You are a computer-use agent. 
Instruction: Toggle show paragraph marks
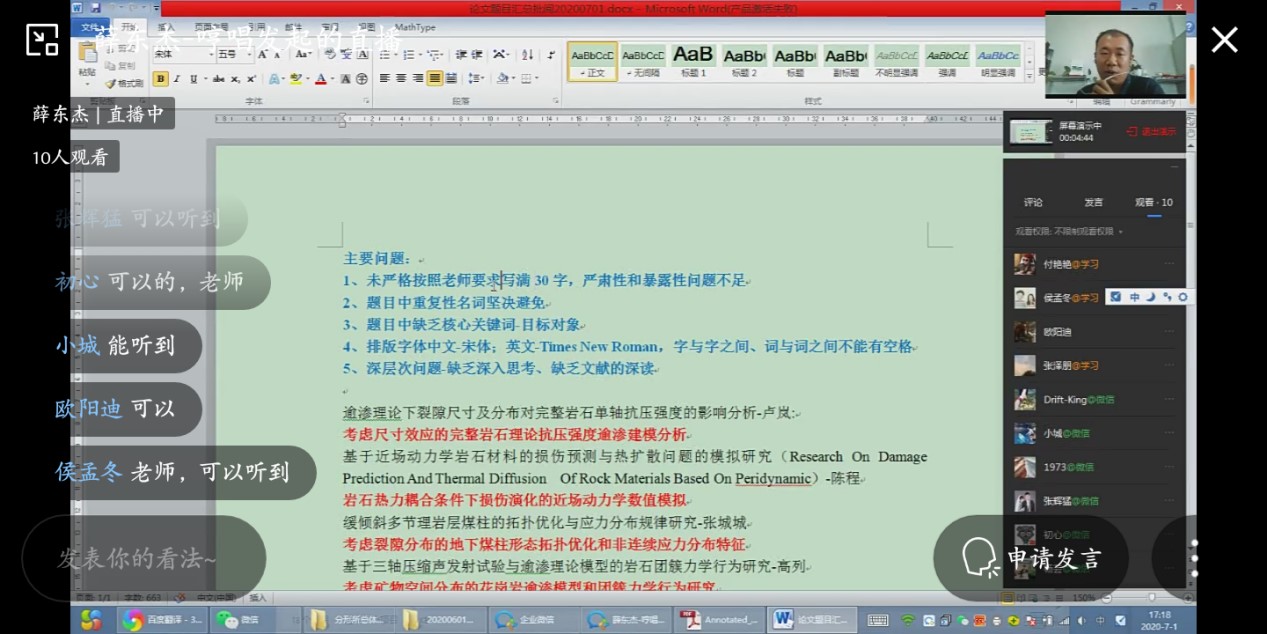551,55
